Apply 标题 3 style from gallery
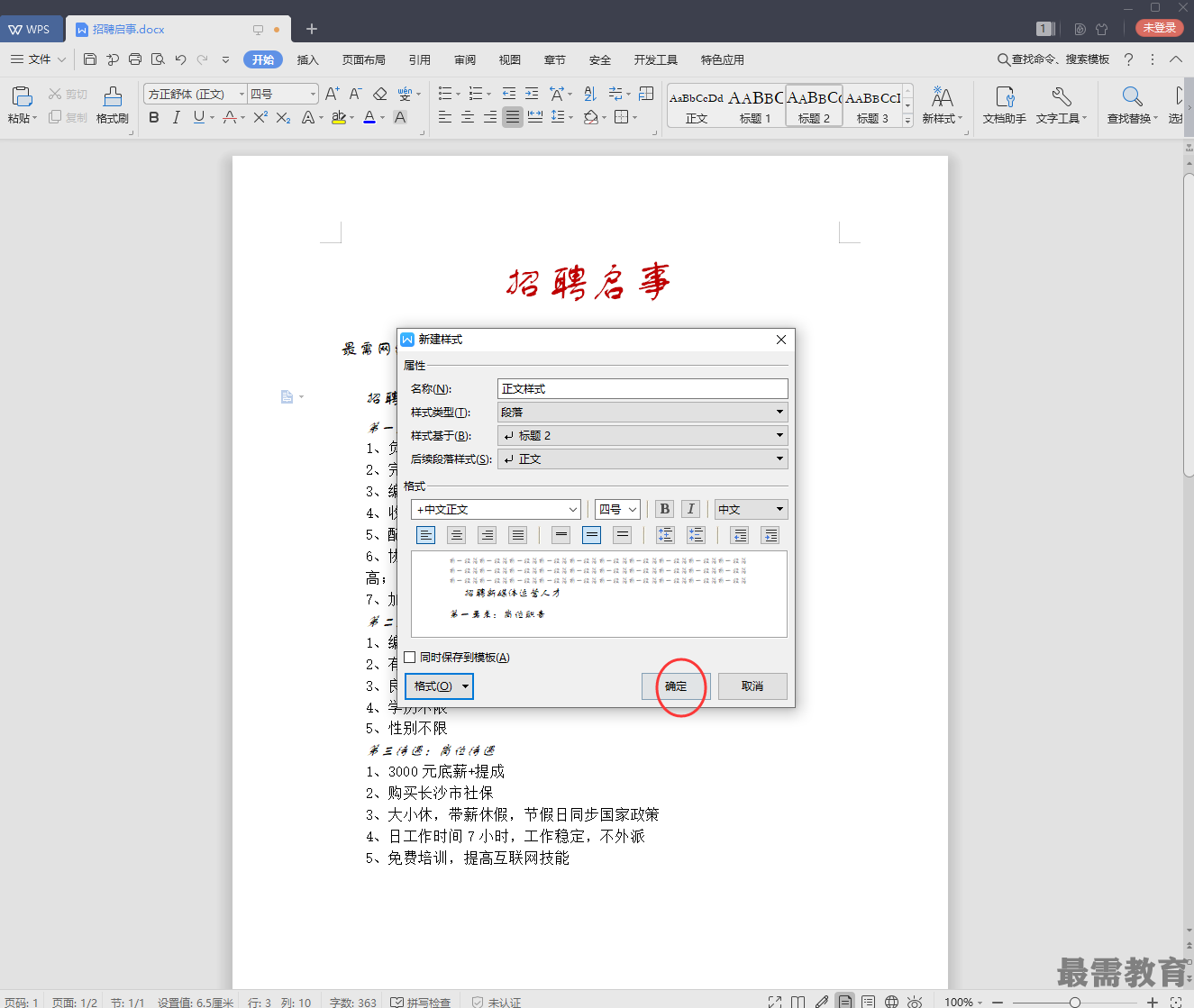The width and height of the screenshot is (1194, 1008). 872,106
